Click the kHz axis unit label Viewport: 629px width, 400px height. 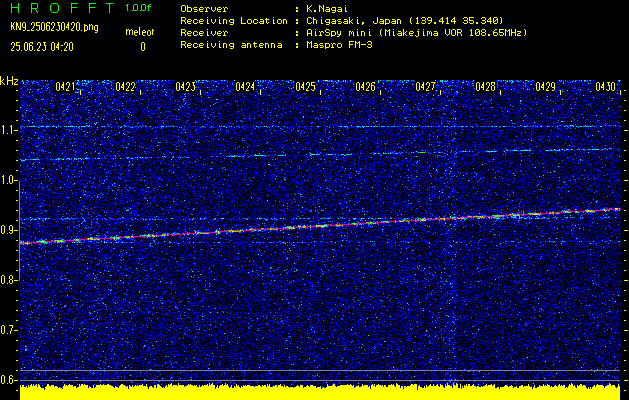pos(9,81)
